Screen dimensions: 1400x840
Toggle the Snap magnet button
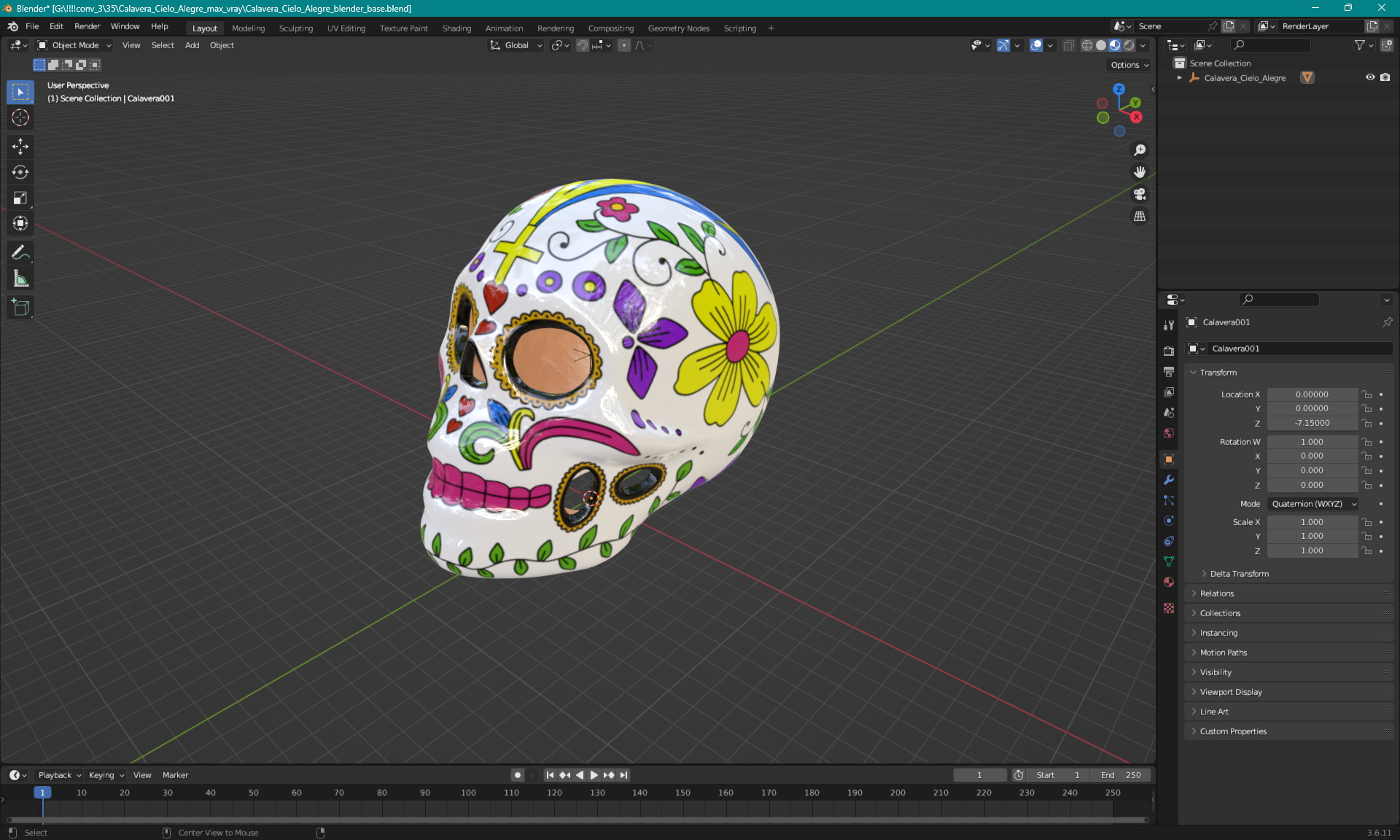[582, 45]
